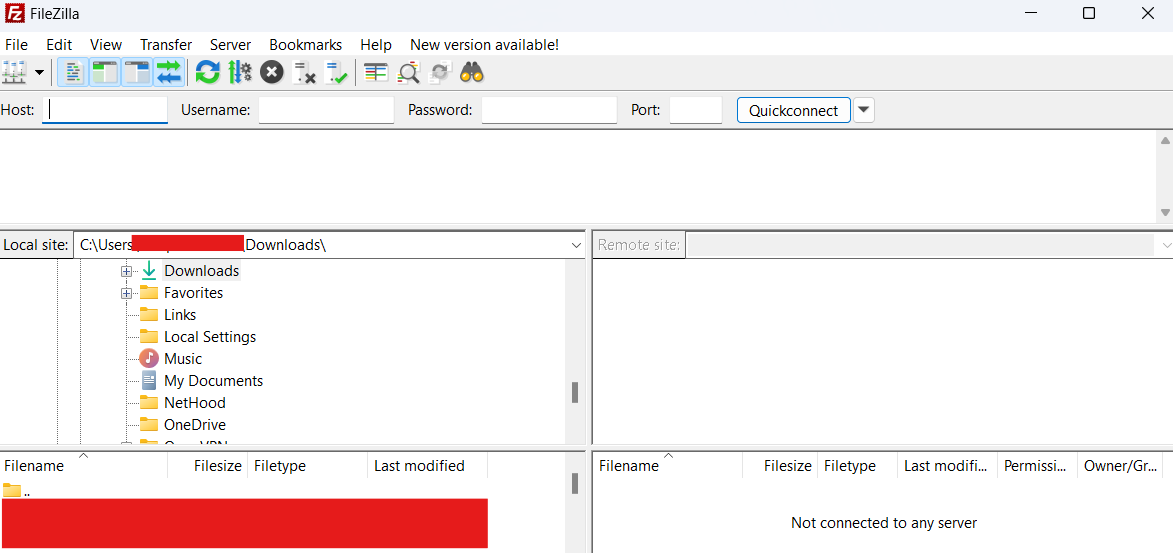Select Favorites folder in tree
Viewport: 1173px width, 553px height.
(x=193, y=293)
